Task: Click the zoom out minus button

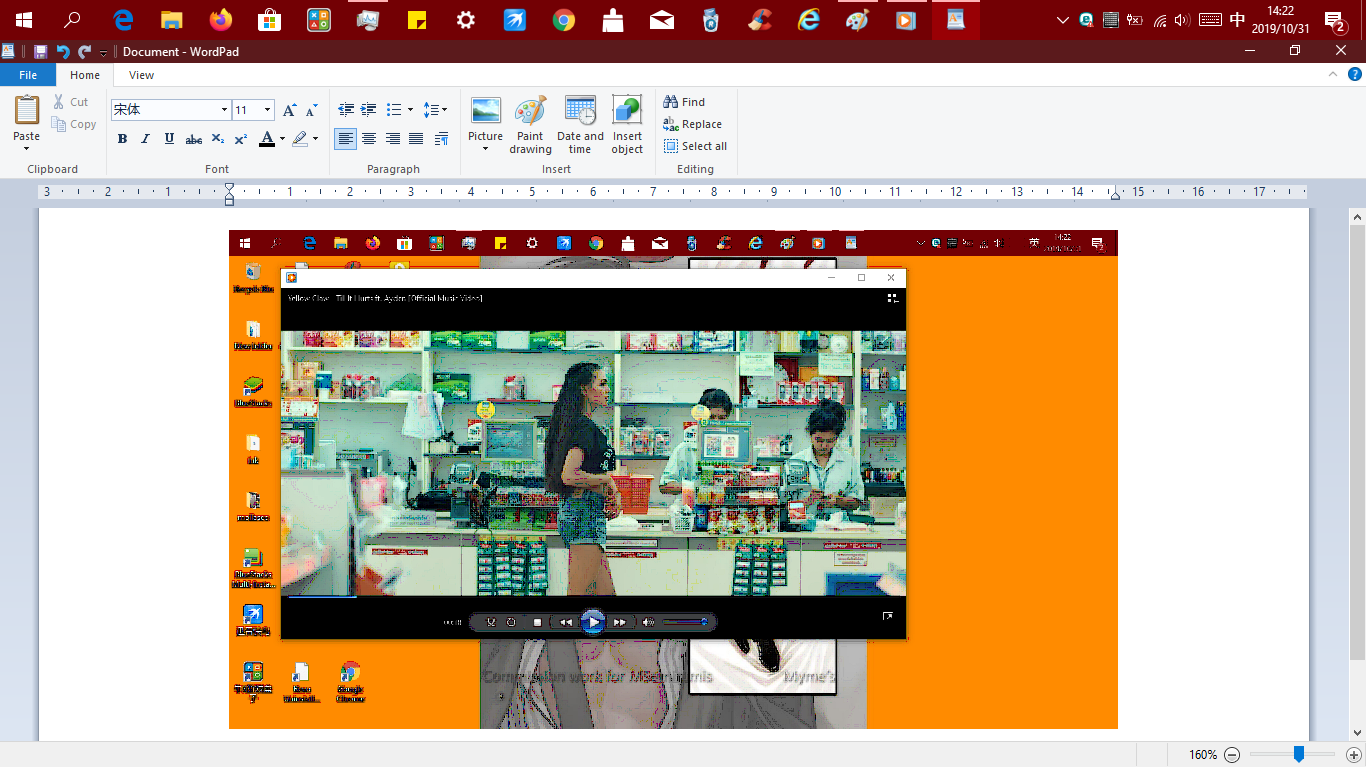Action: [1232, 755]
